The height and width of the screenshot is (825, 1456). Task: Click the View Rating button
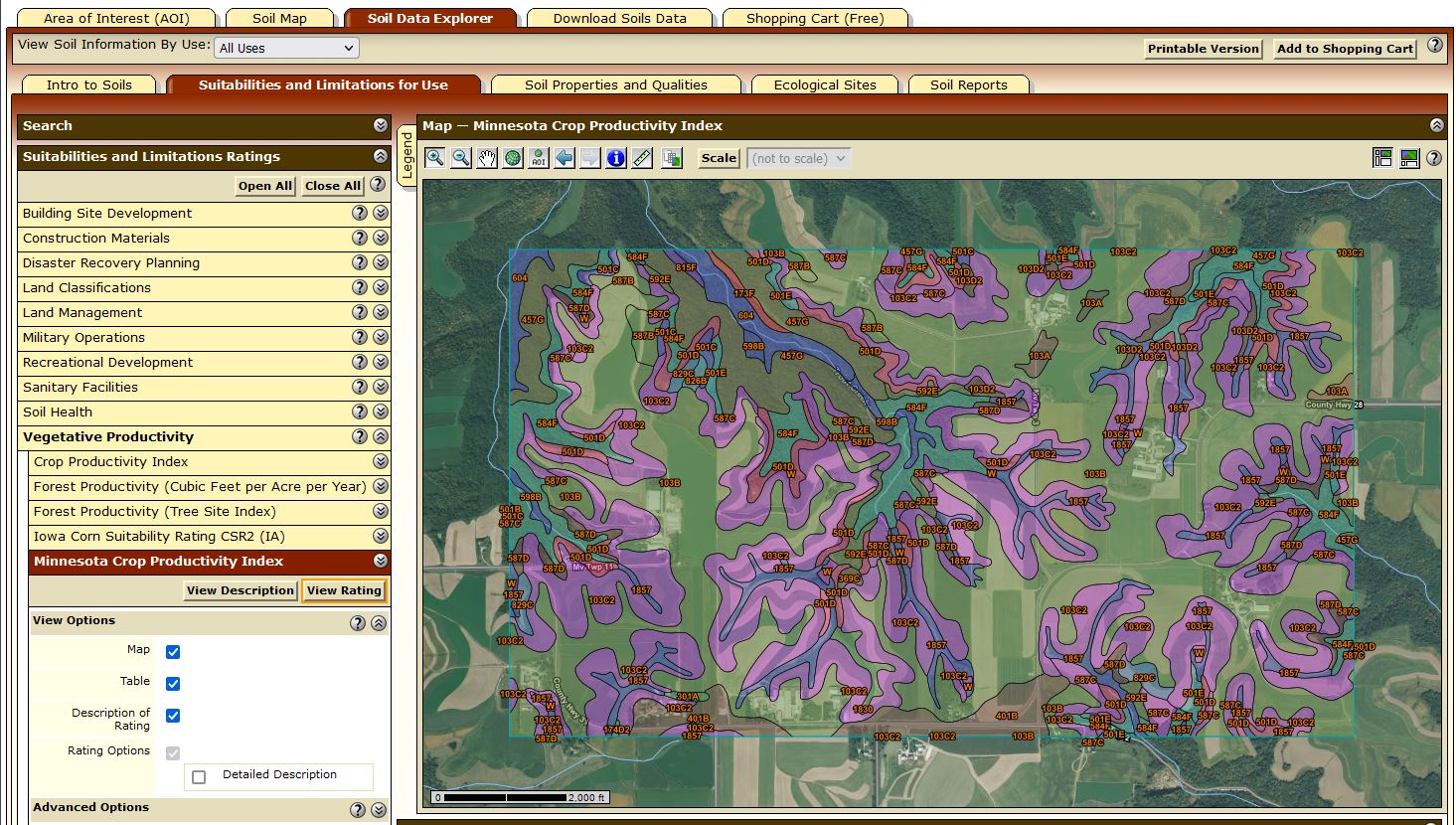tap(344, 590)
